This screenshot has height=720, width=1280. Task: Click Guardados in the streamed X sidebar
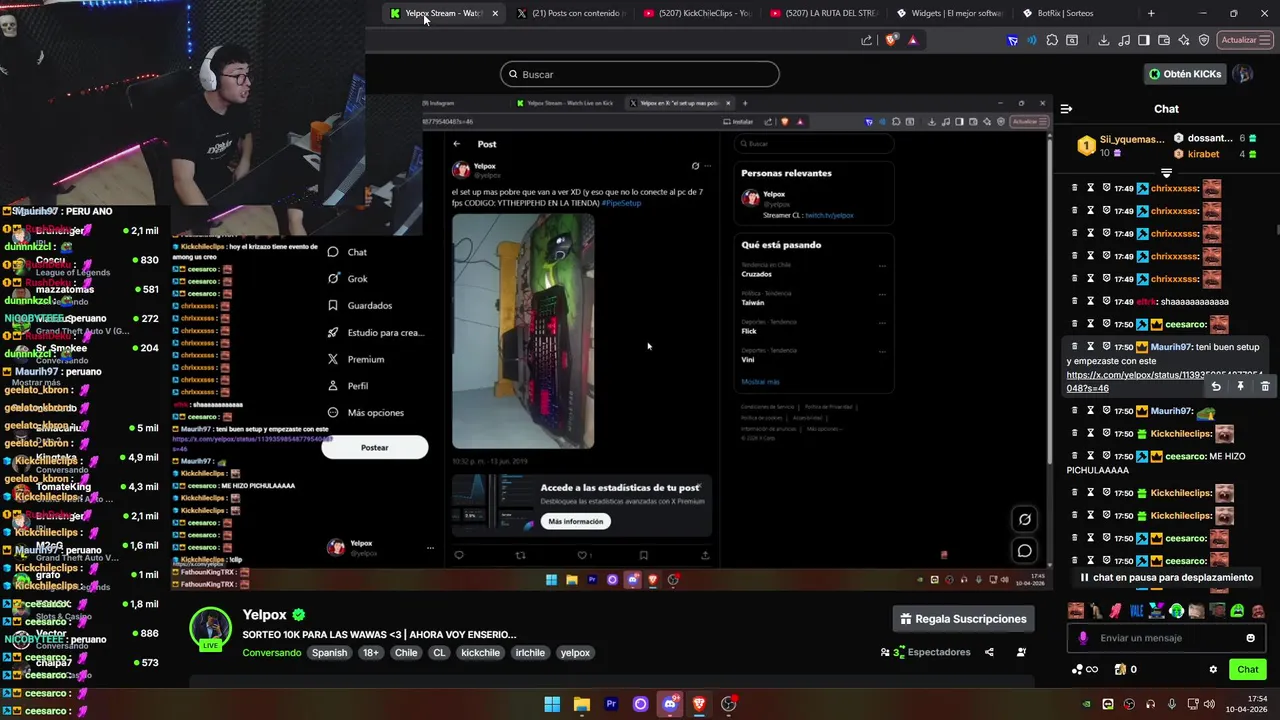369,305
